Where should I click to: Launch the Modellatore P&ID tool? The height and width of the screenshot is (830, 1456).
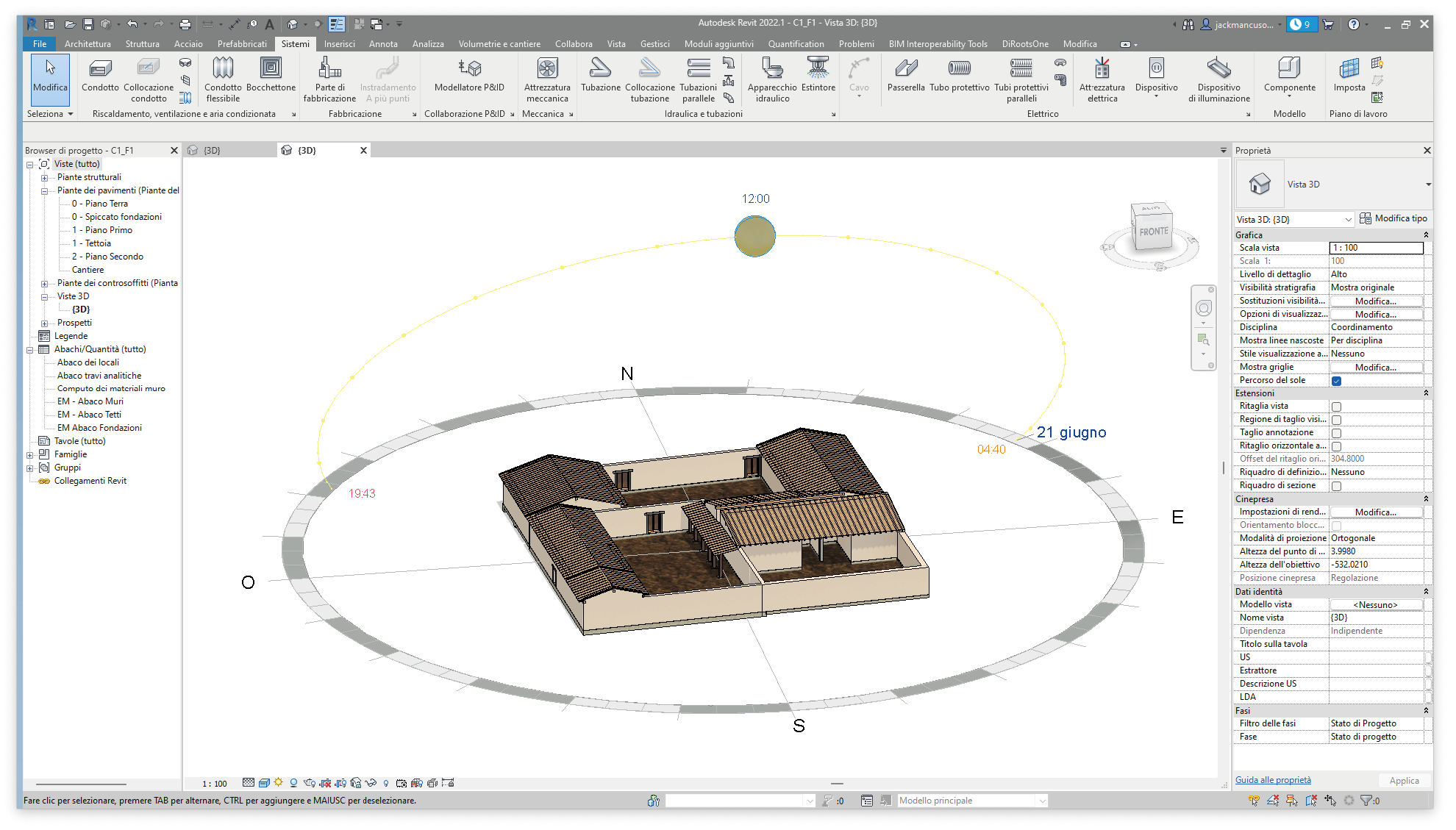tap(469, 76)
